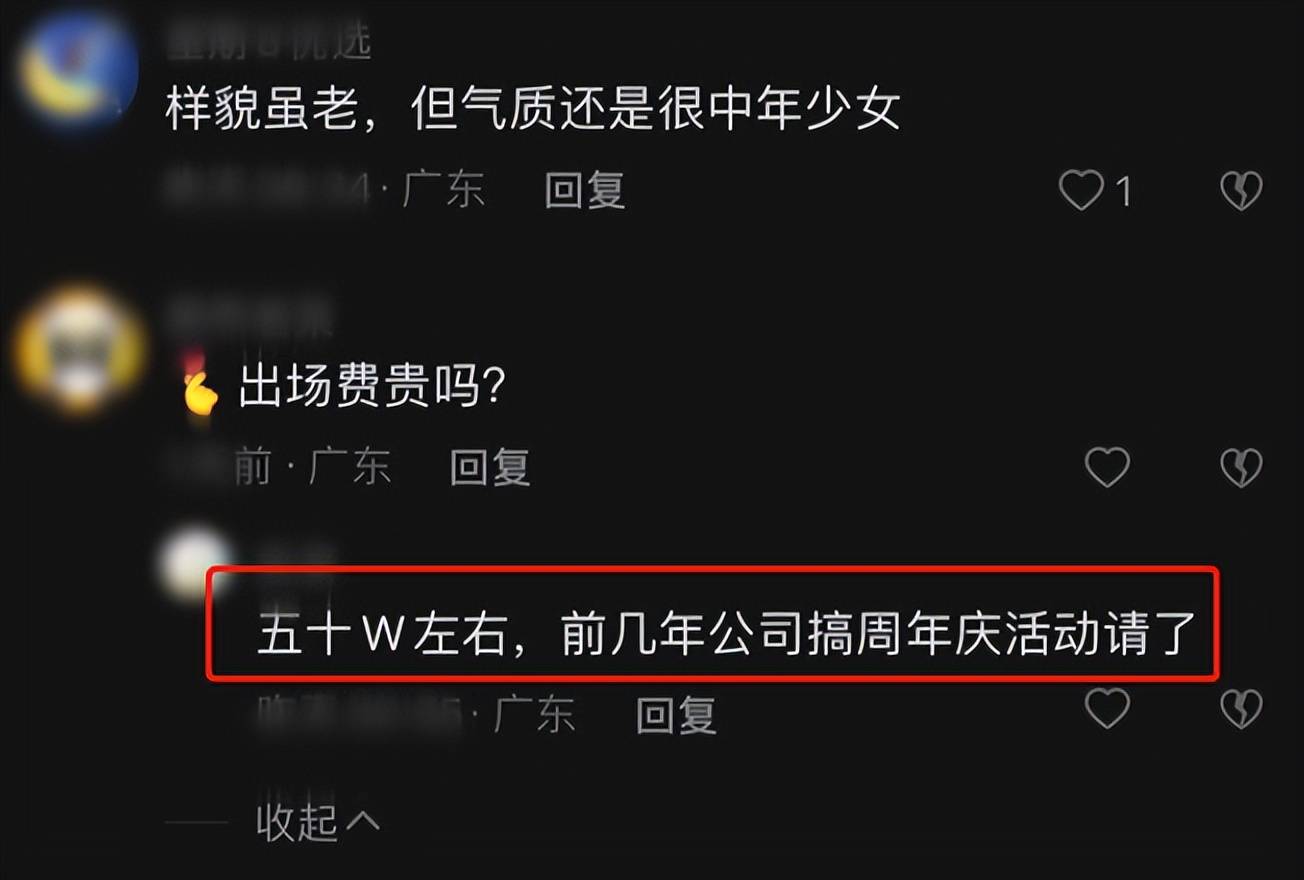Tap the like count 1 on first comment

pos(1123,191)
